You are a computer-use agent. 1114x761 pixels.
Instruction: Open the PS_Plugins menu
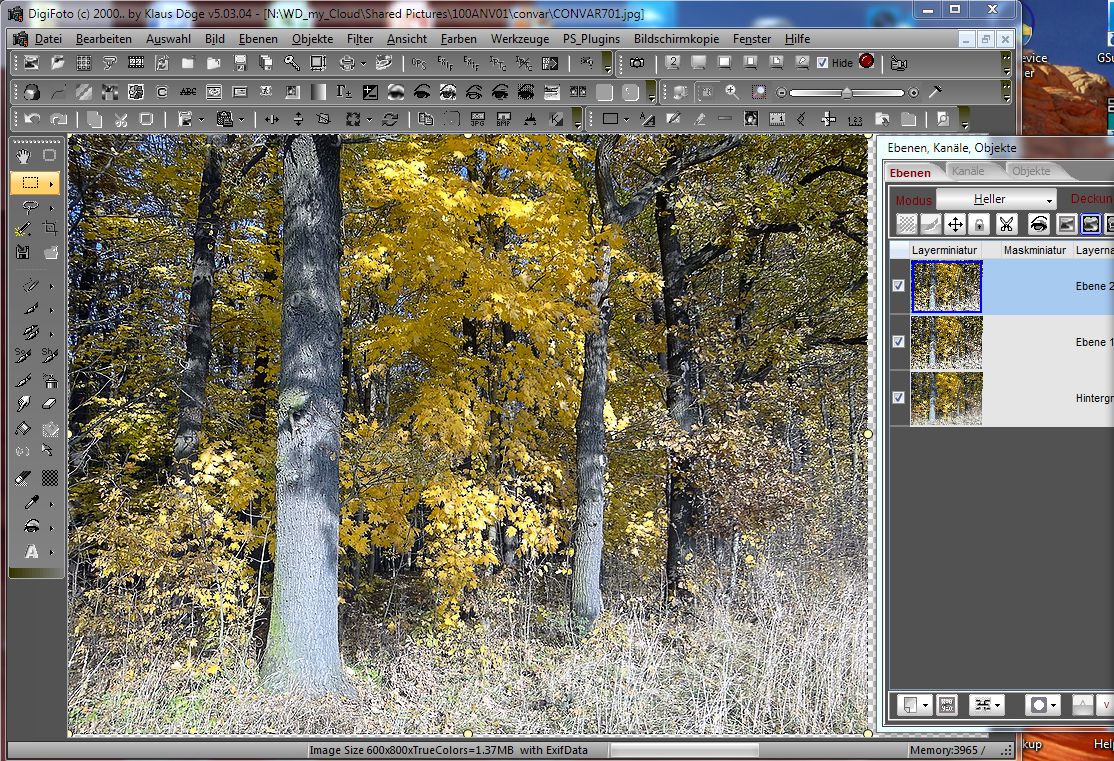click(591, 39)
